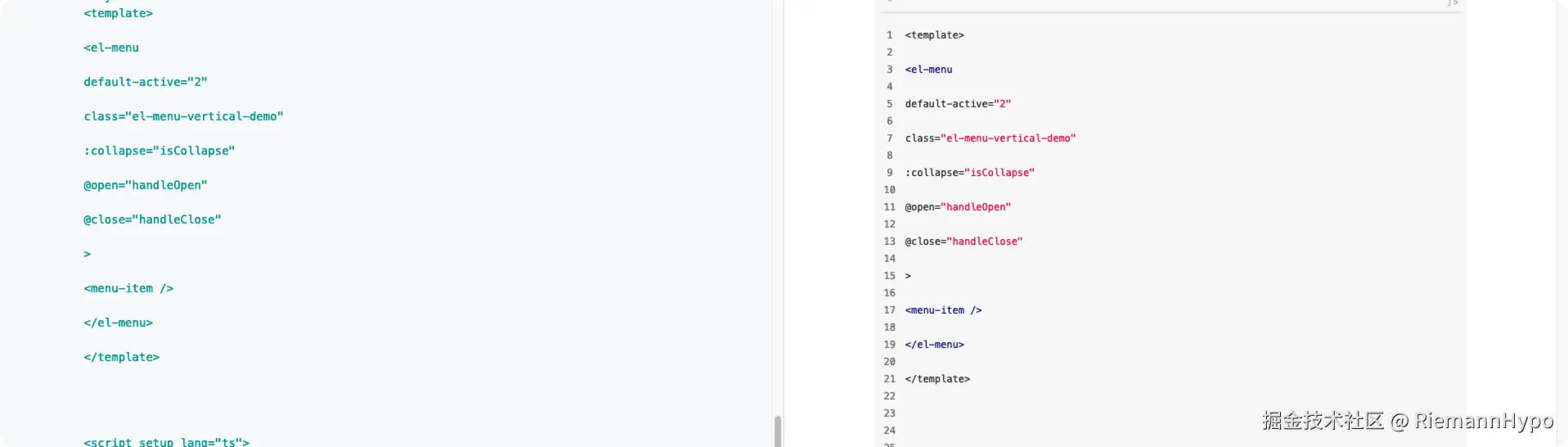
Task: Click </template> on preview line 21
Action: coord(937,379)
